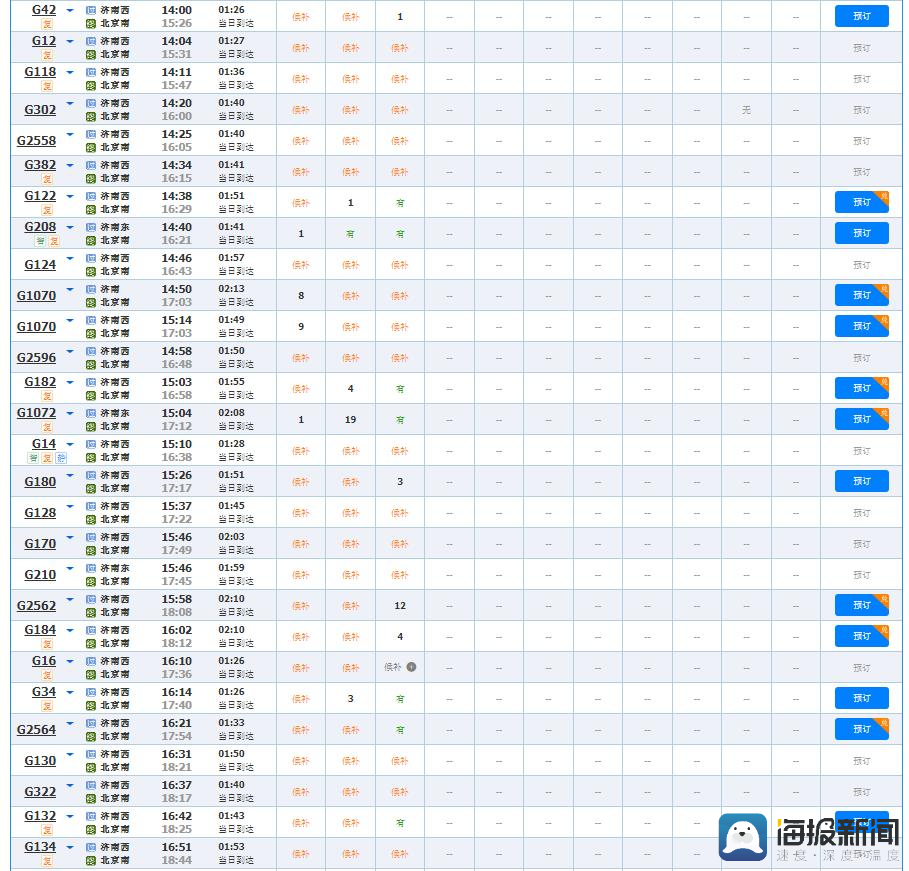This screenshot has width=909, height=871.
Task: Click the 智 icon under train G208
Action: [40, 241]
